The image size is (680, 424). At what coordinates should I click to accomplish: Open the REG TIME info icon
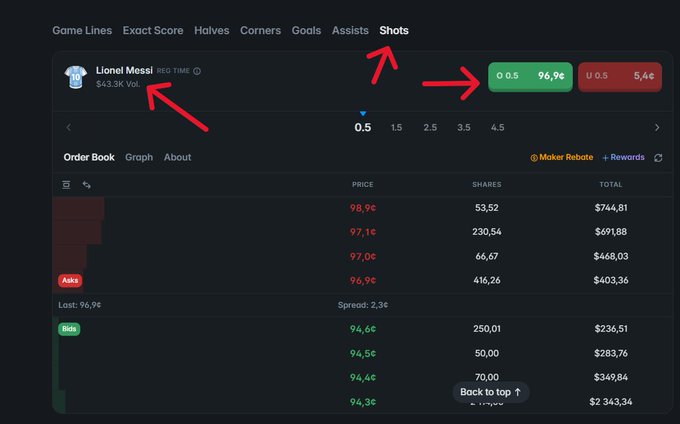[x=197, y=71]
